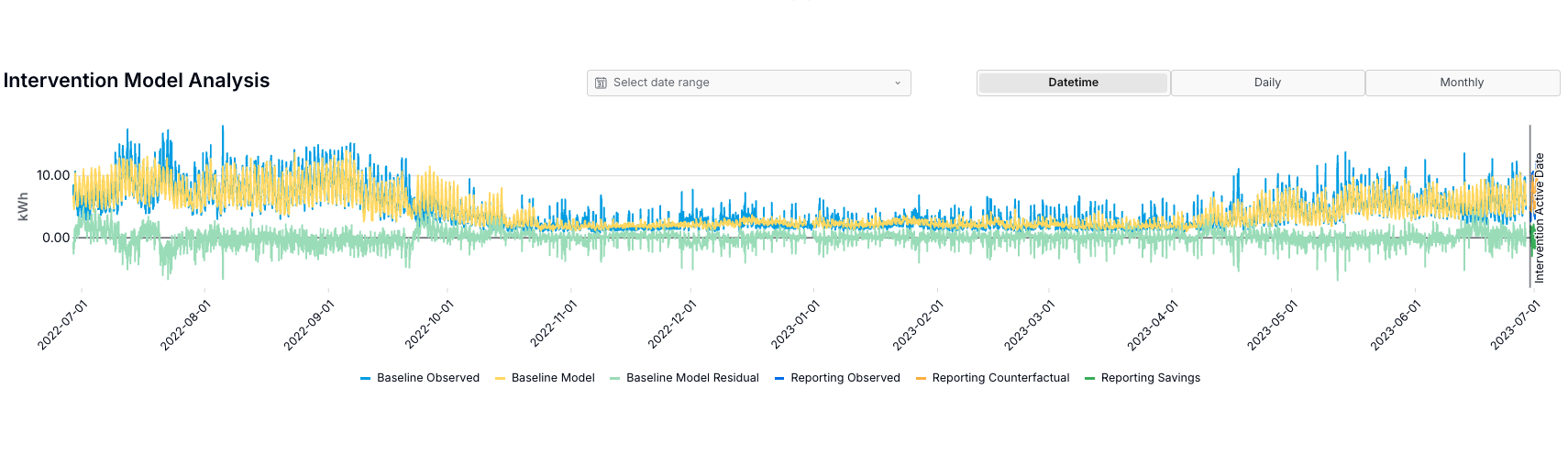Click the Intervention Active Date marker line
Image resolution: width=1568 pixels, height=455 pixels.
pyautogui.click(x=1529, y=206)
